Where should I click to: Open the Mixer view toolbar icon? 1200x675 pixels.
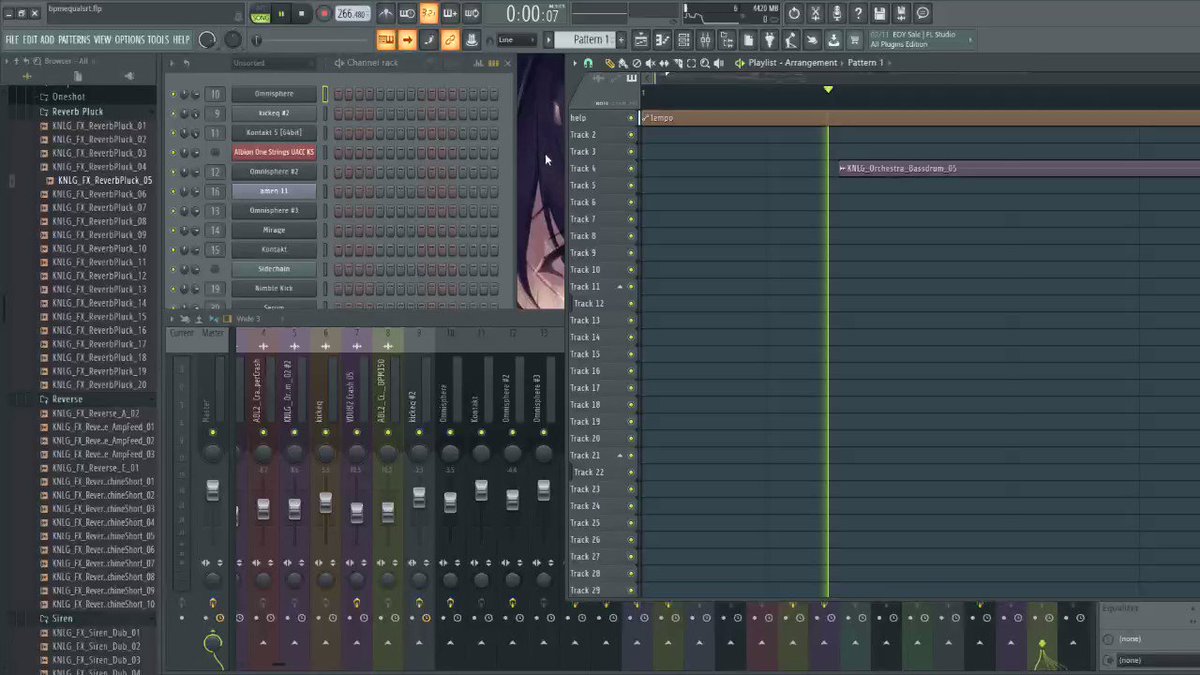point(706,39)
